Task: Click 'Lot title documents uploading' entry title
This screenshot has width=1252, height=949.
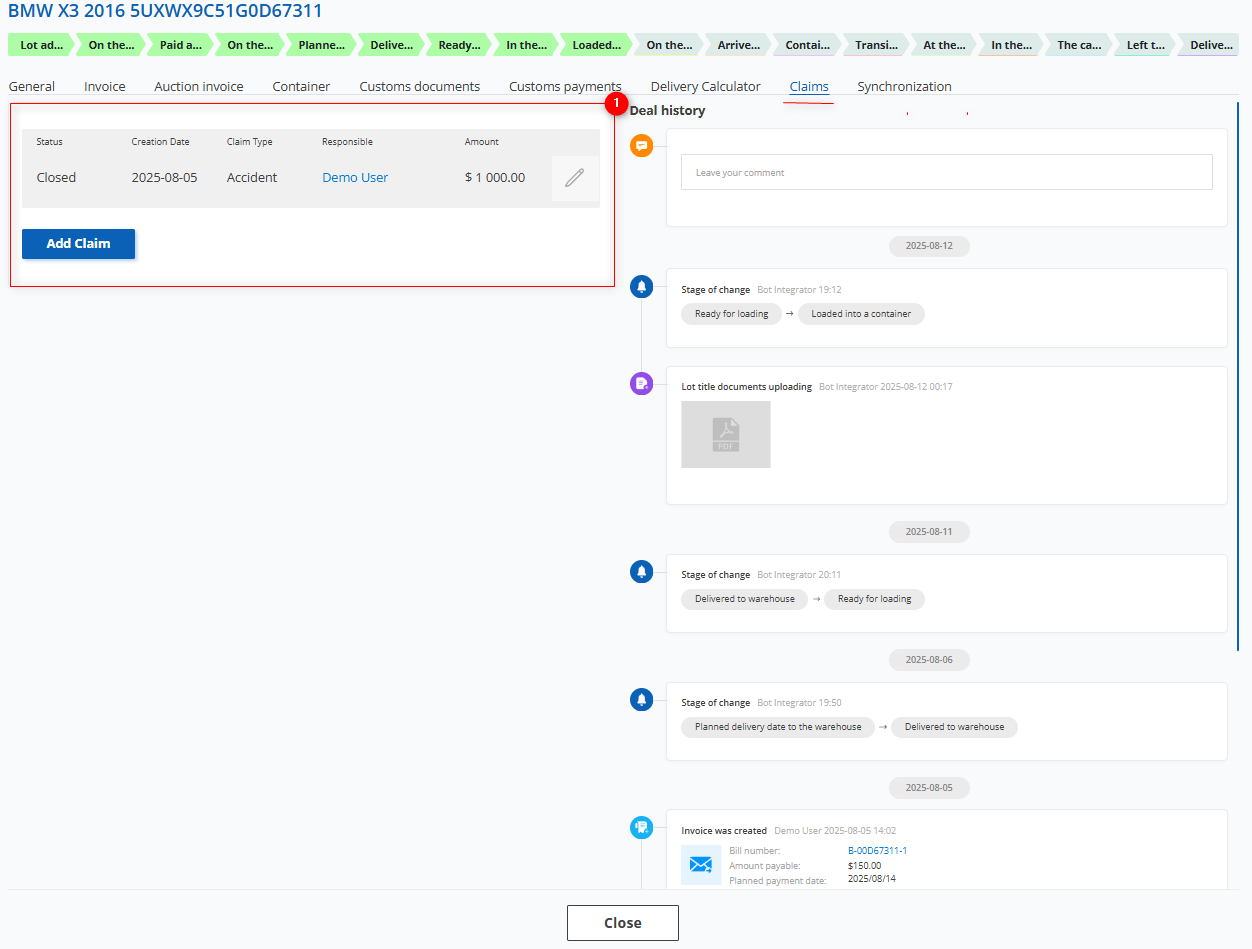Action: tap(747, 387)
